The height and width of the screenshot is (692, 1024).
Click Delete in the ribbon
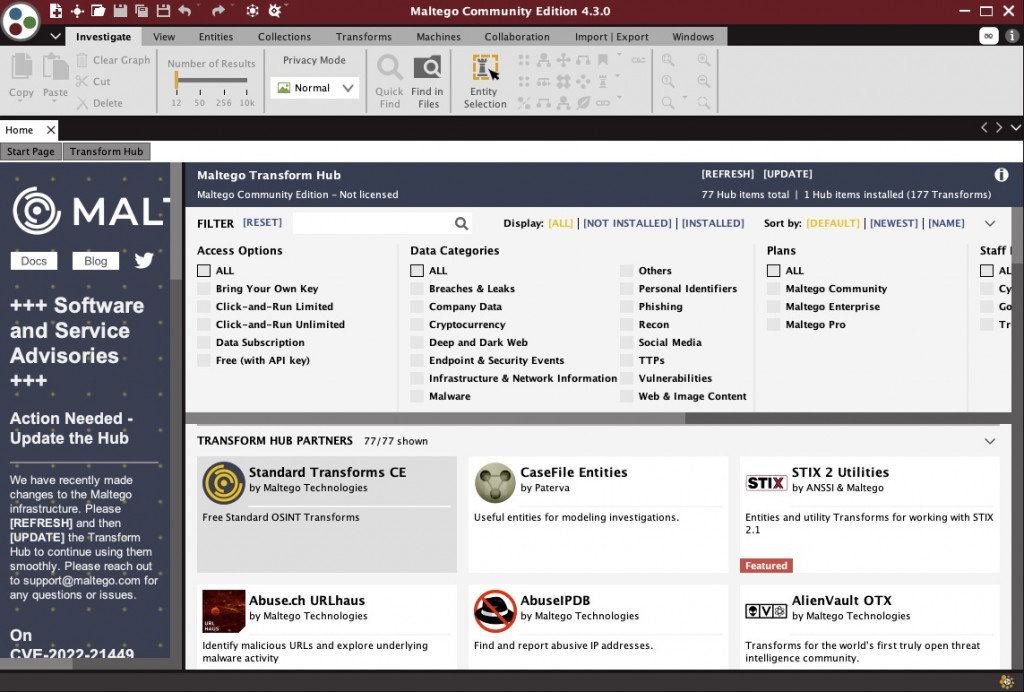pos(100,103)
